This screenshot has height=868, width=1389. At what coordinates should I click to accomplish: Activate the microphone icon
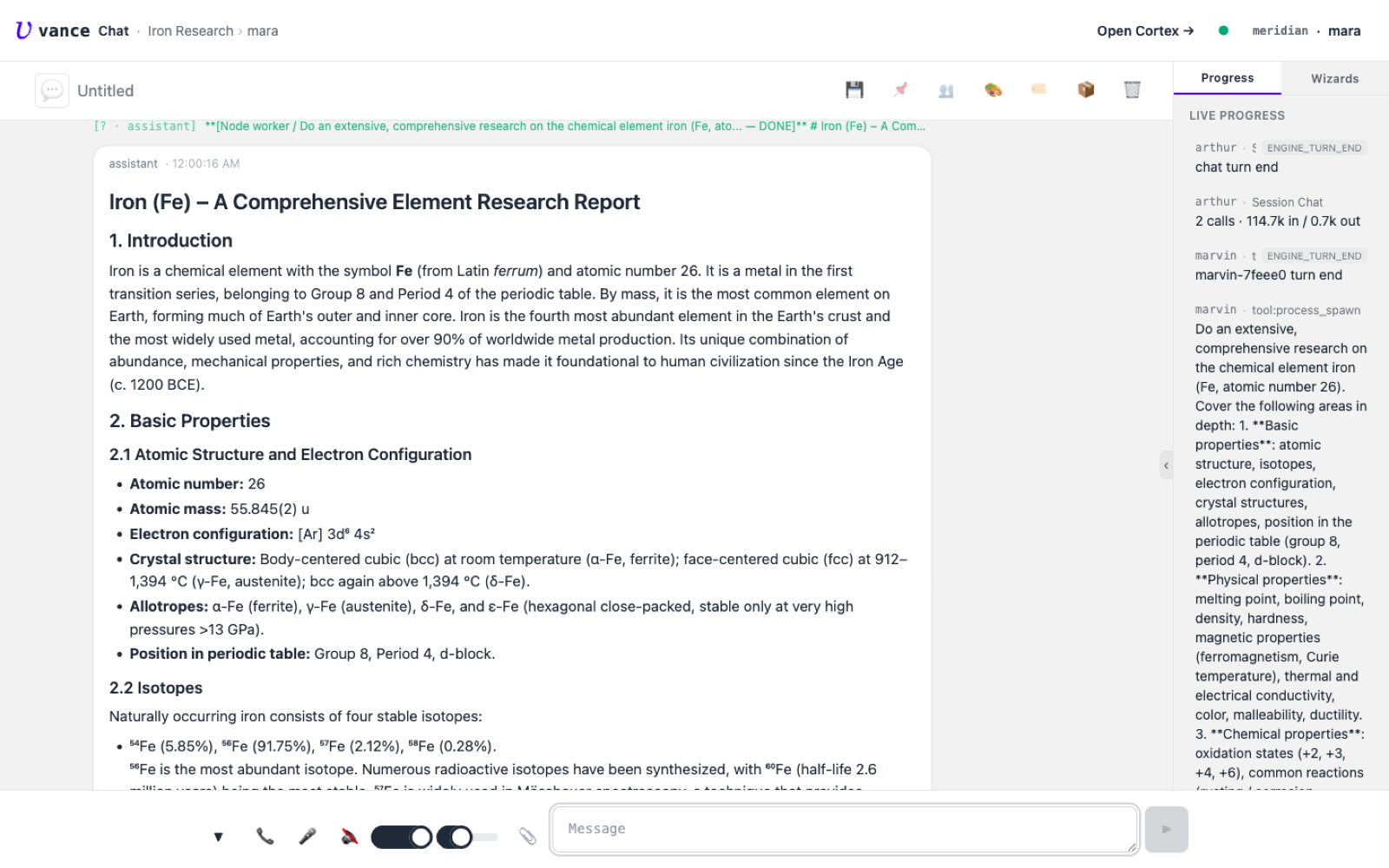click(307, 836)
